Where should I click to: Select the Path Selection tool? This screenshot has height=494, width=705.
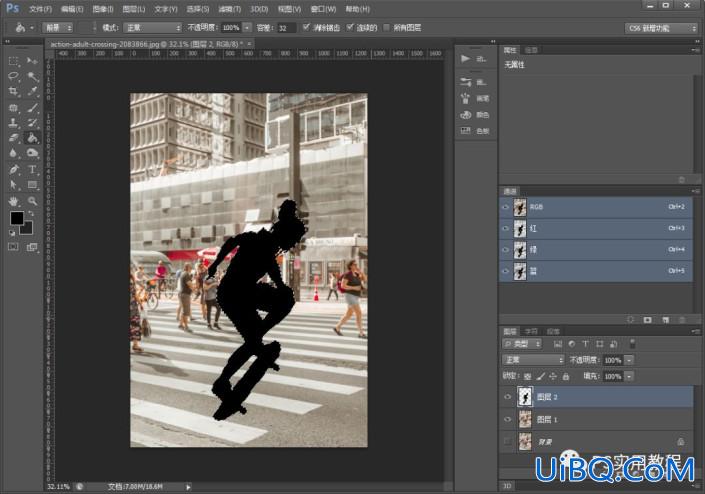click(x=13, y=185)
